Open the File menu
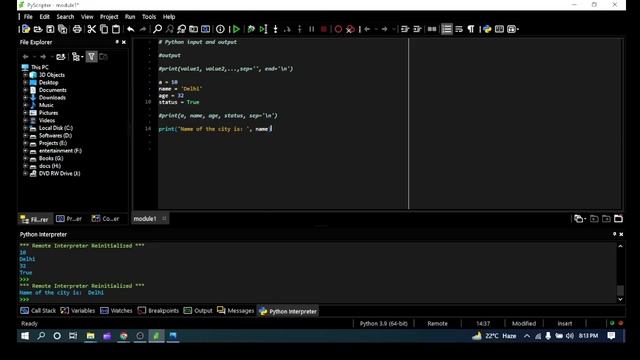This screenshot has height=360, width=640. (x=28, y=17)
